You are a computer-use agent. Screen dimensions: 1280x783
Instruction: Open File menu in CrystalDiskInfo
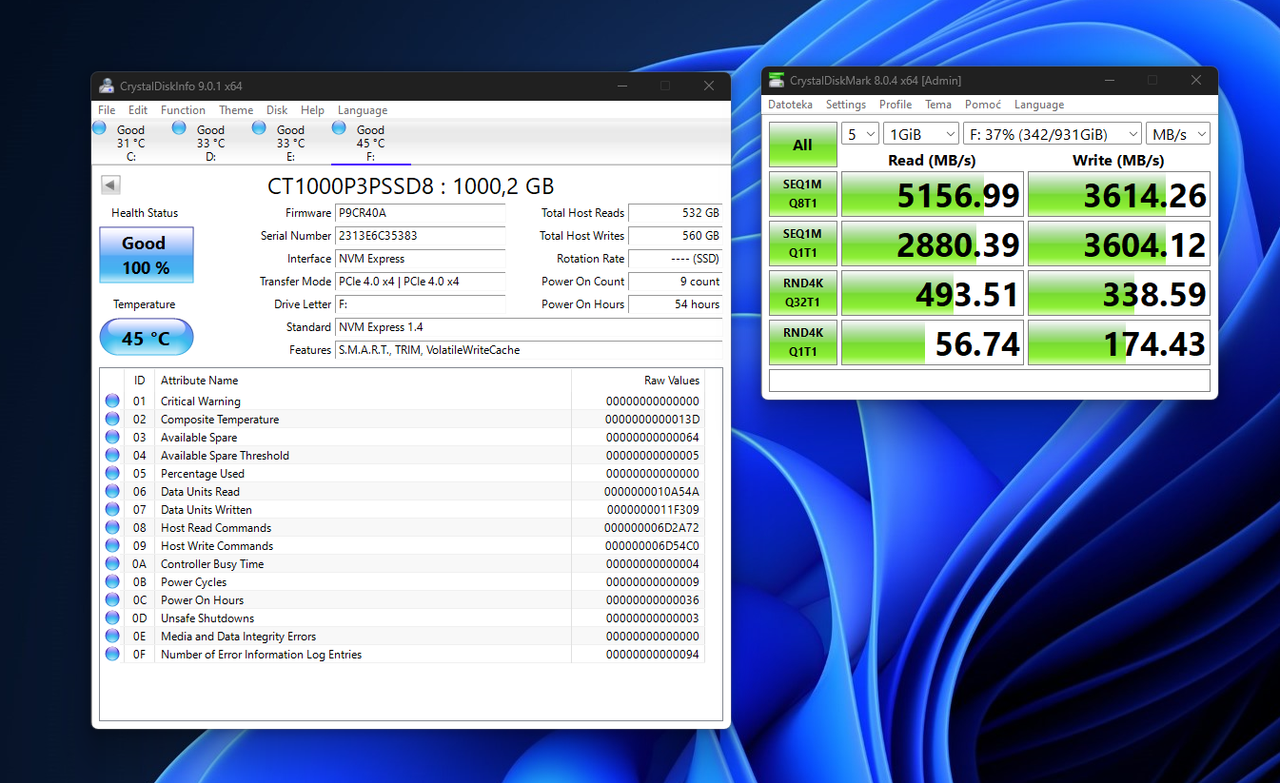point(106,110)
